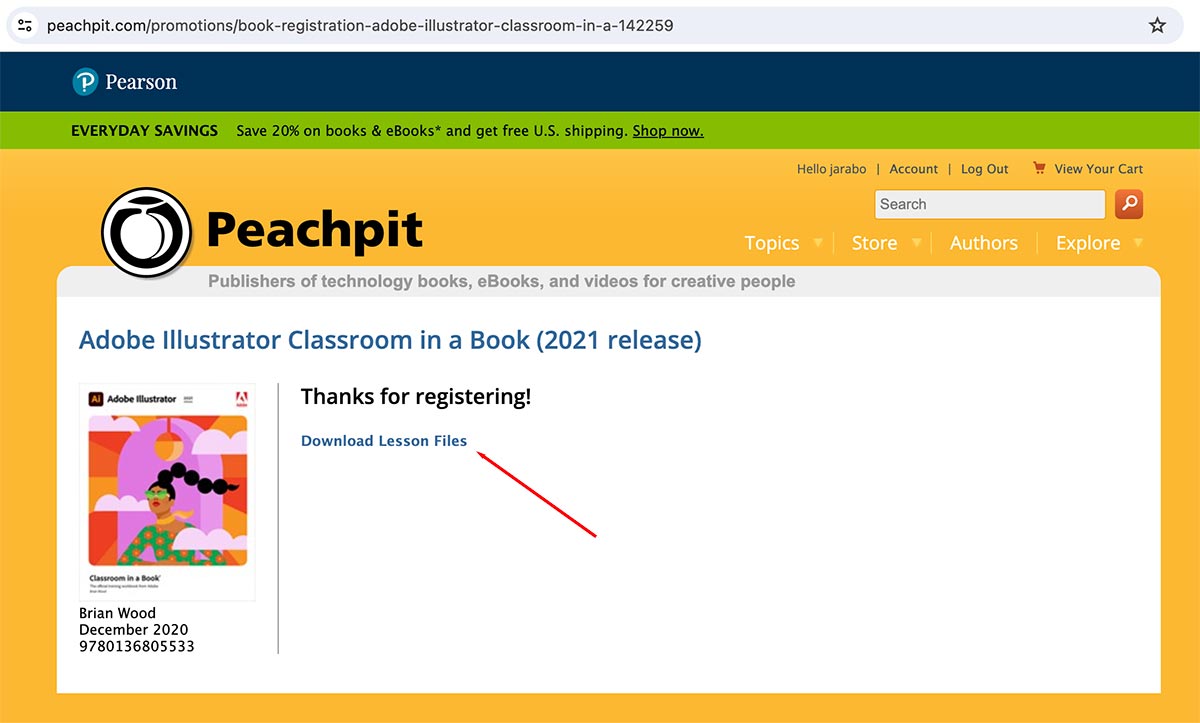Open the Store menu
The width and height of the screenshot is (1200, 723).
873,243
